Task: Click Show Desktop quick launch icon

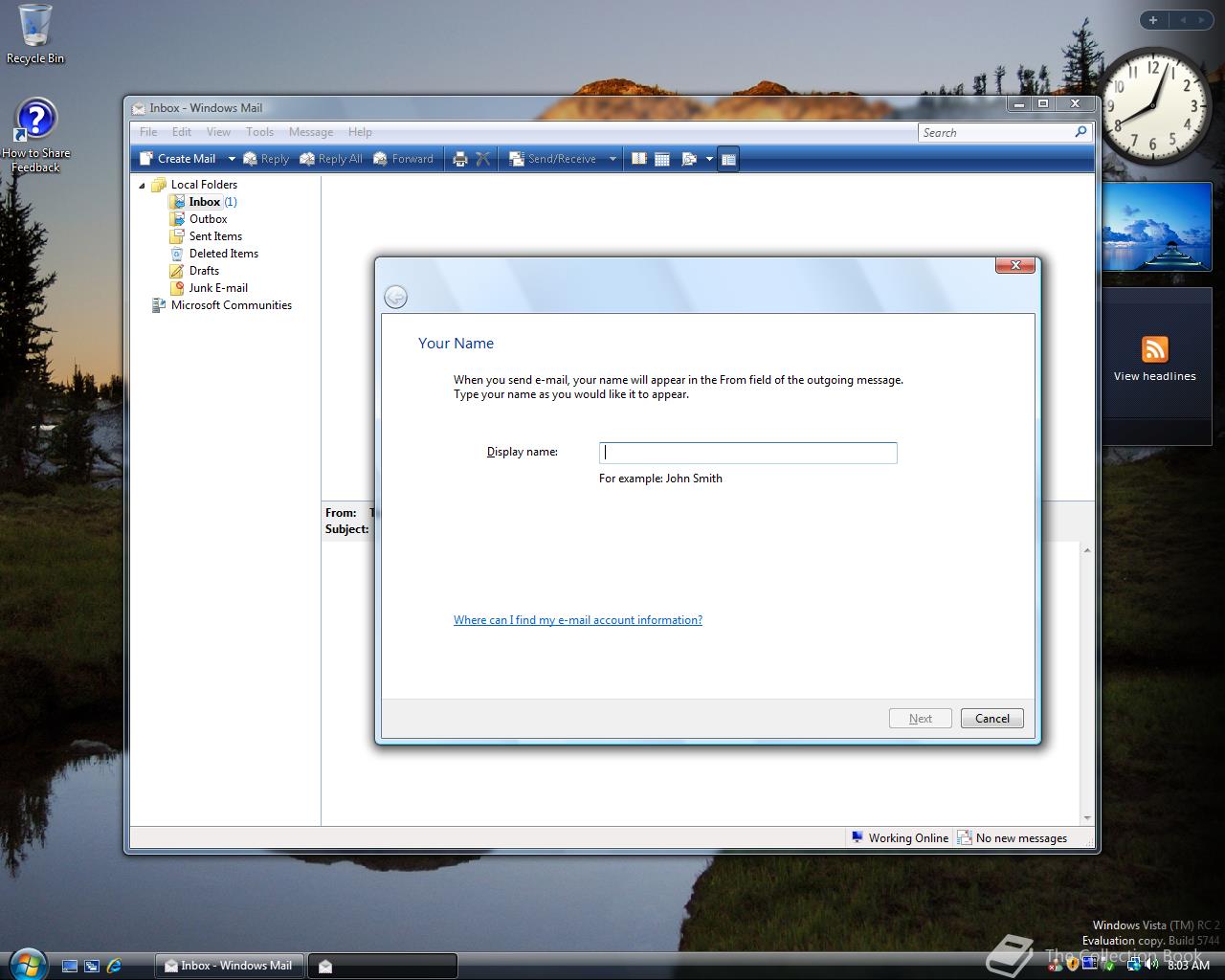Action: pos(69,967)
